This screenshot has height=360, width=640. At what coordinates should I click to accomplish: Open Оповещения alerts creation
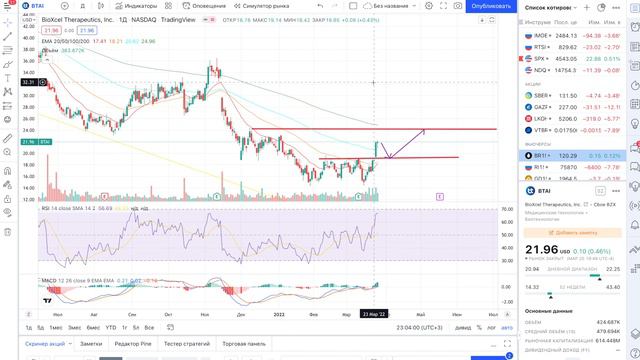click(x=204, y=6)
